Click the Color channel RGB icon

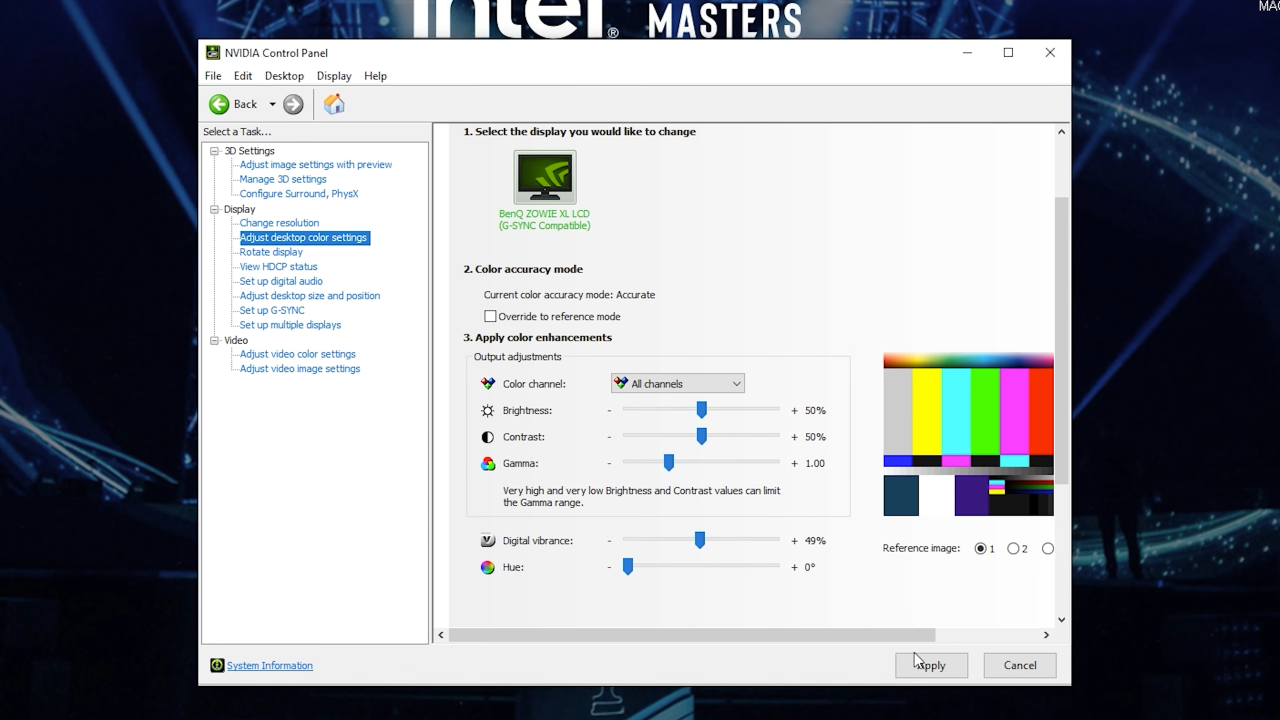(x=488, y=384)
